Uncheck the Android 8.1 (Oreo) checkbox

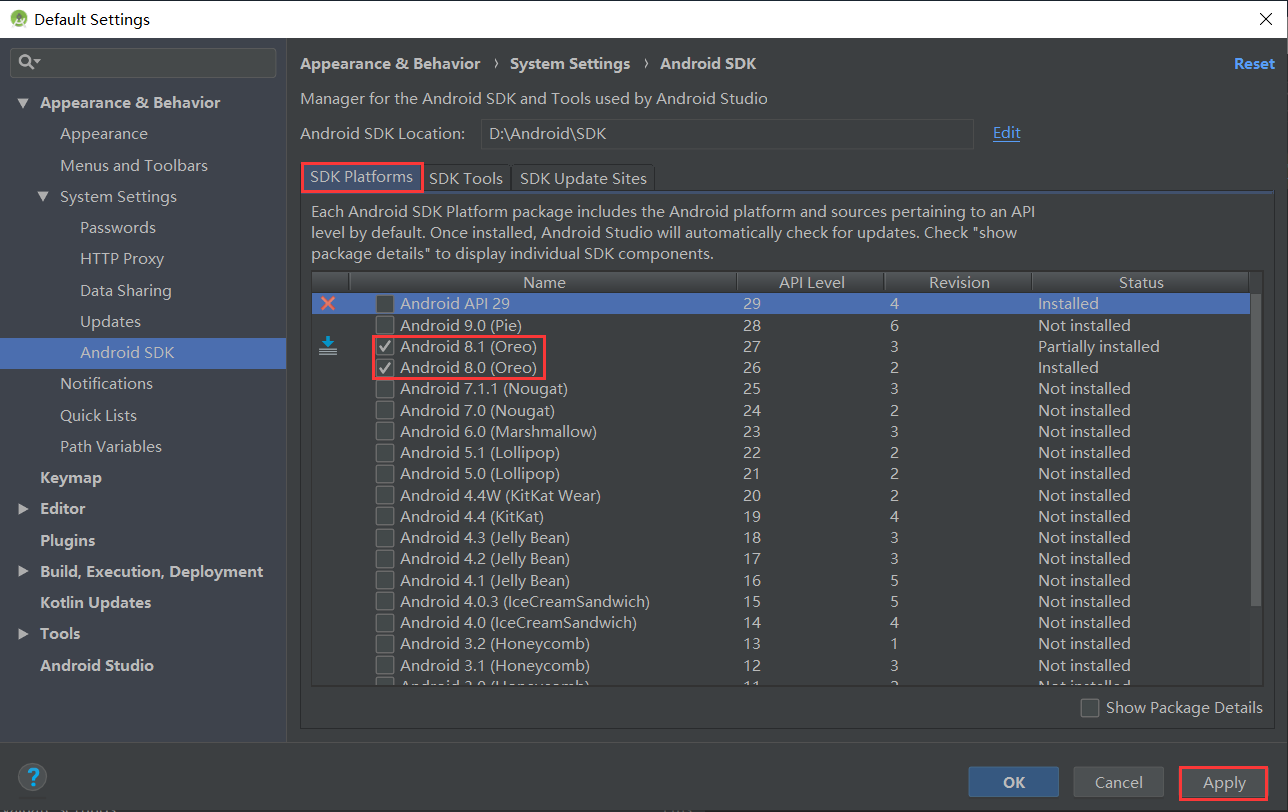[385, 346]
